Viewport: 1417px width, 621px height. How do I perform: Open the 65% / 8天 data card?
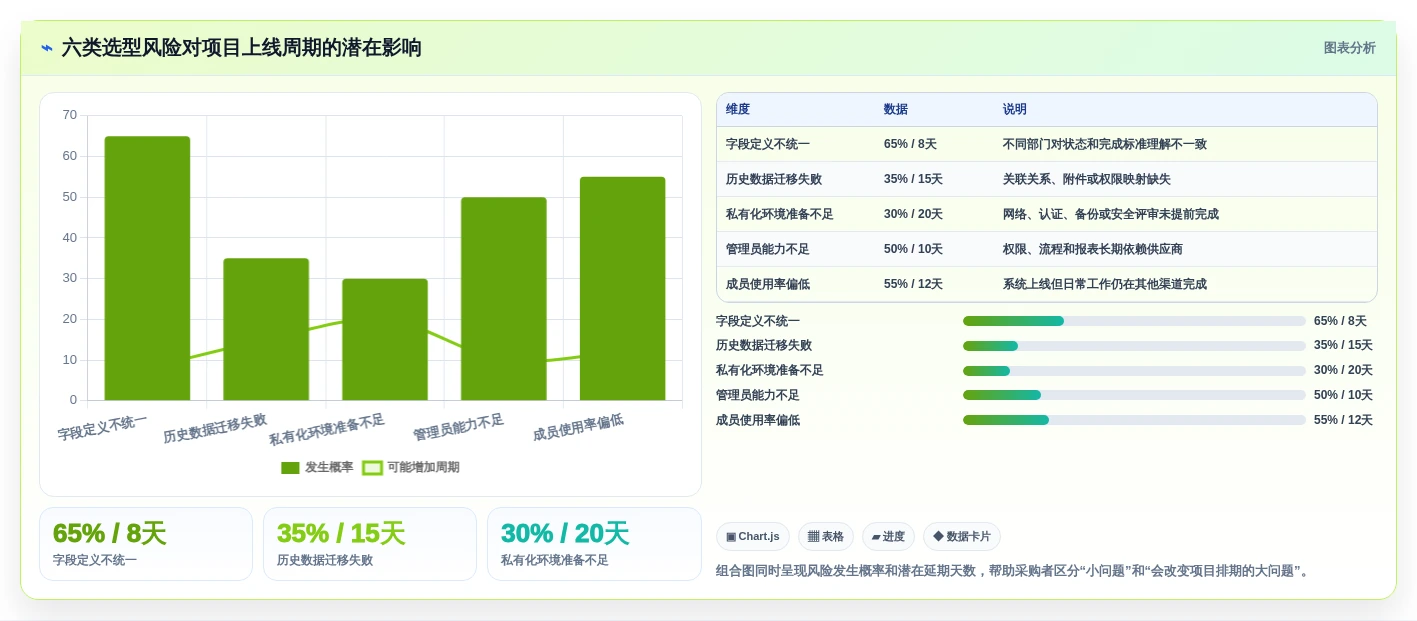click(146, 544)
